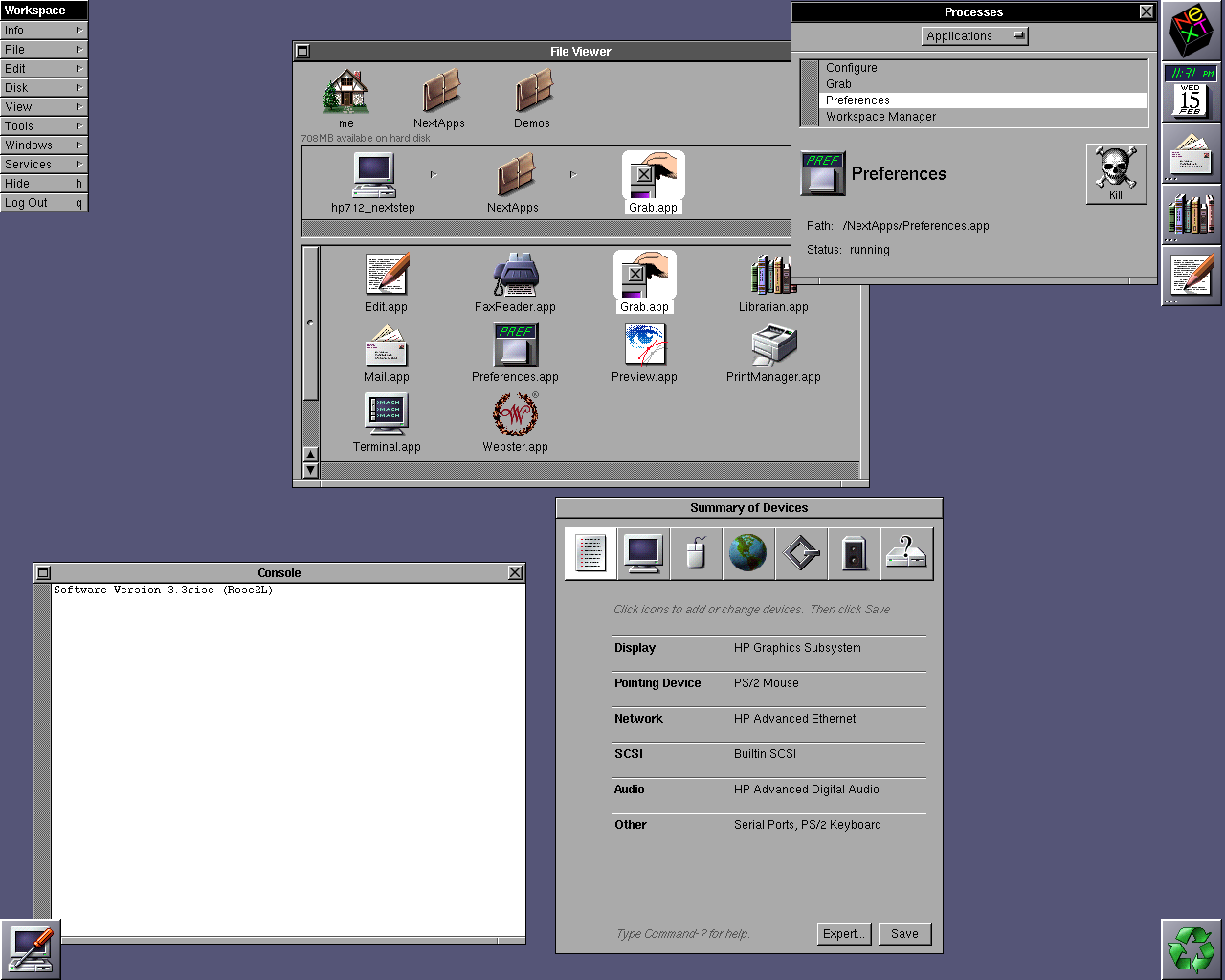Expand the File submenu

tap(44, 50)
